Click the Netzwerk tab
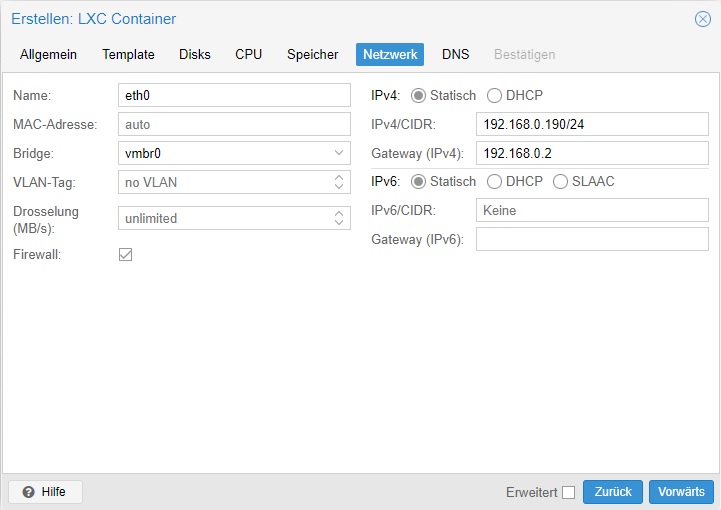The height and width of the screenshot is (510, 721). 390,54
